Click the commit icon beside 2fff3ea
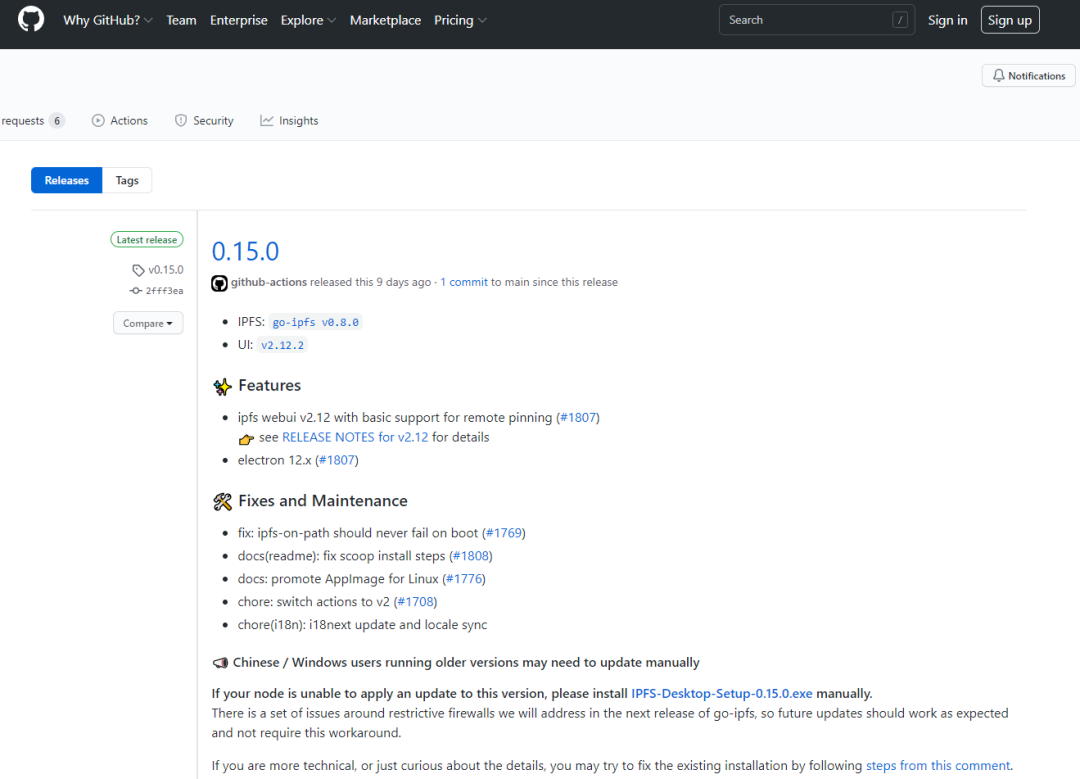 (x=136, y=291)
